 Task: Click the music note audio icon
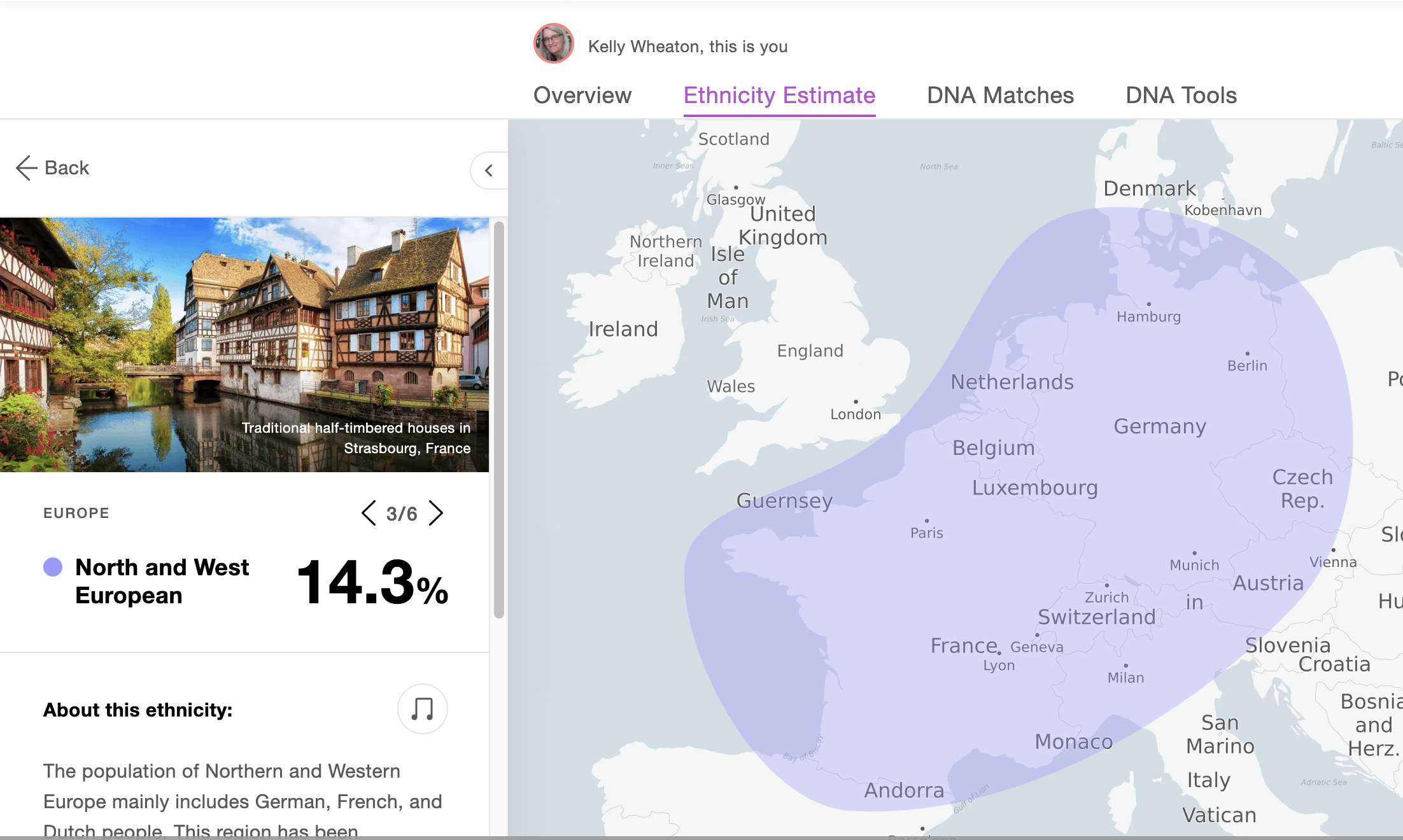pos(422,708)
